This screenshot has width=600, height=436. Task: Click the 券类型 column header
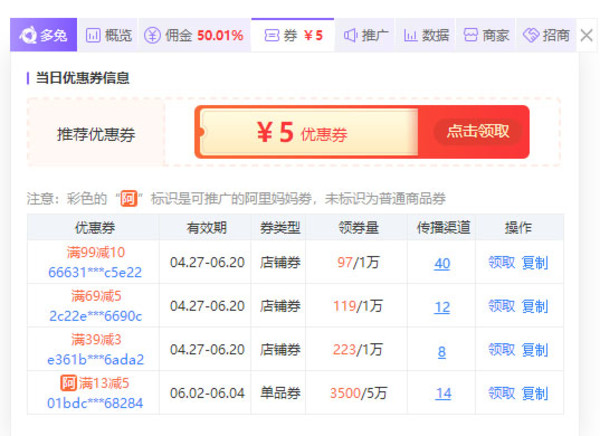(280, 228)
